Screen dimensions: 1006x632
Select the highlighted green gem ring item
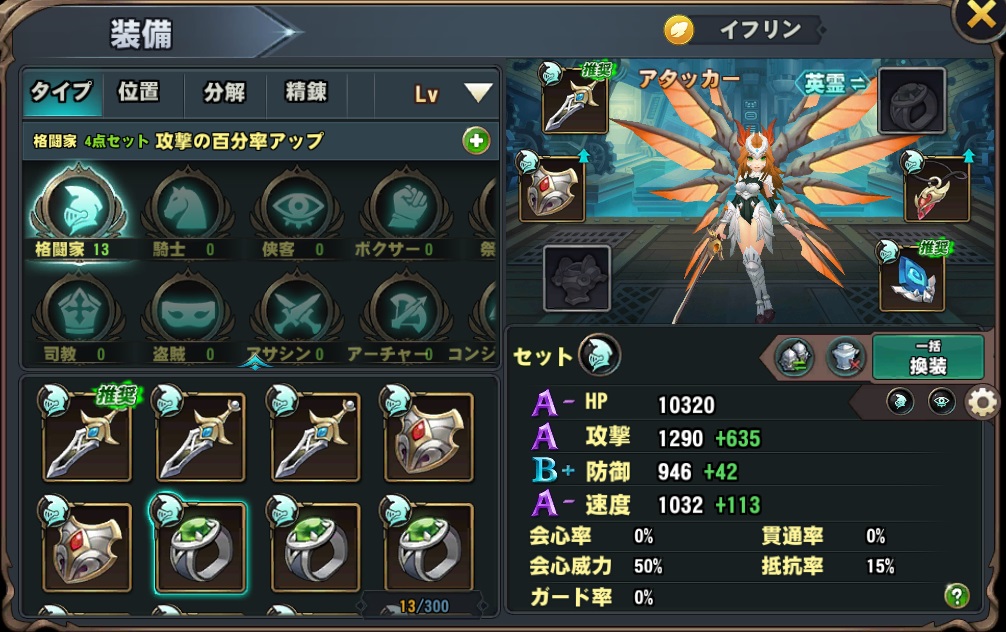point(200,546)
